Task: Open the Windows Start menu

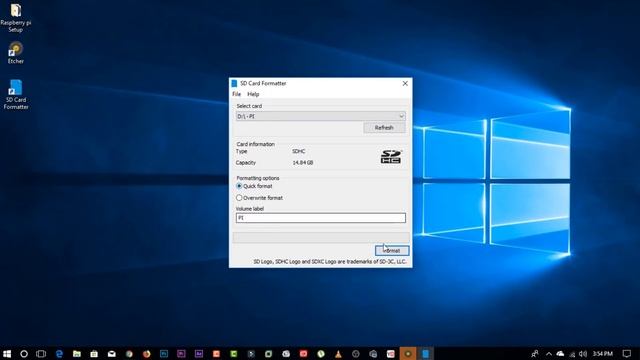Action: (x=7, y=353)
